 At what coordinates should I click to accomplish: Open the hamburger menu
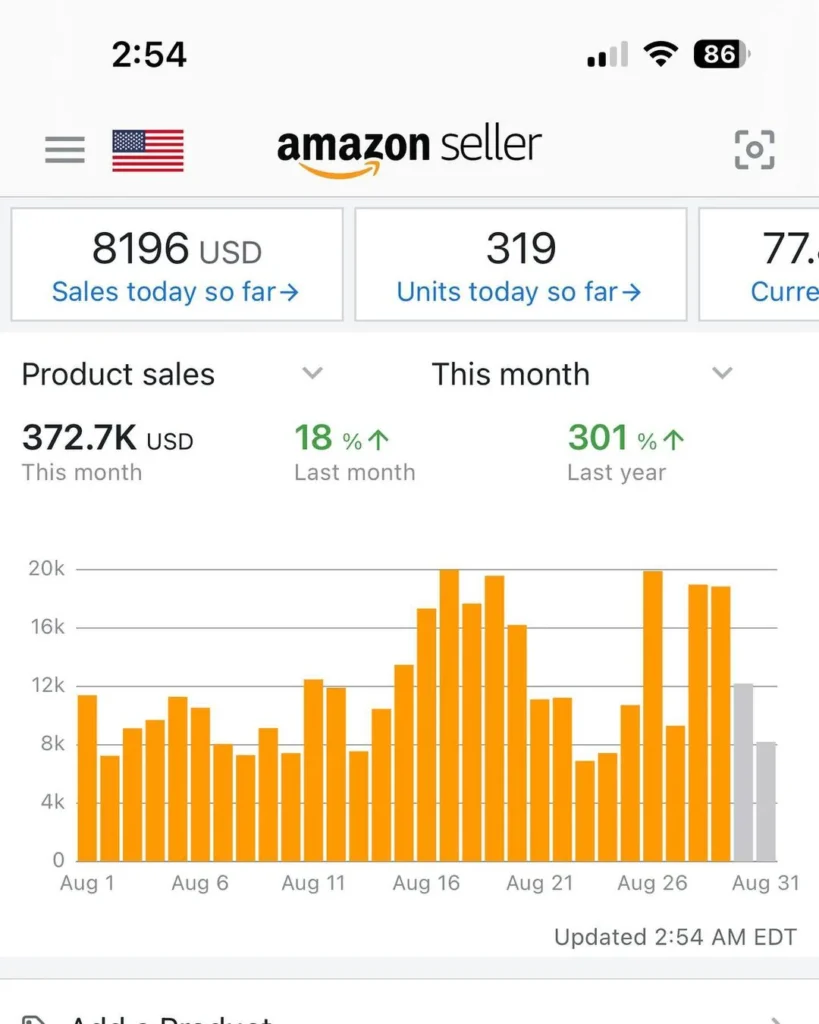65,150
